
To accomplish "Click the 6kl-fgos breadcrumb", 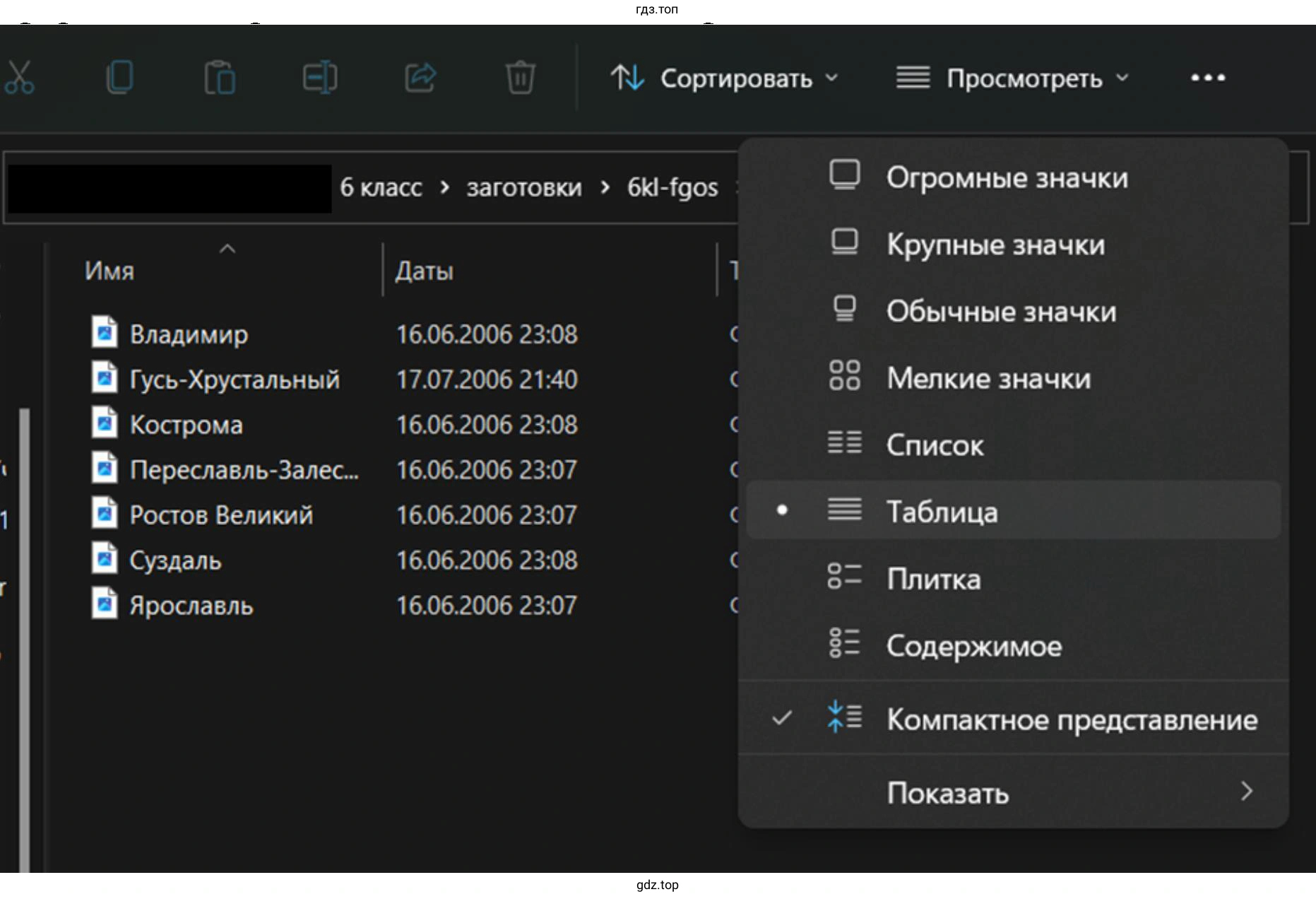I will pos(672,188).
